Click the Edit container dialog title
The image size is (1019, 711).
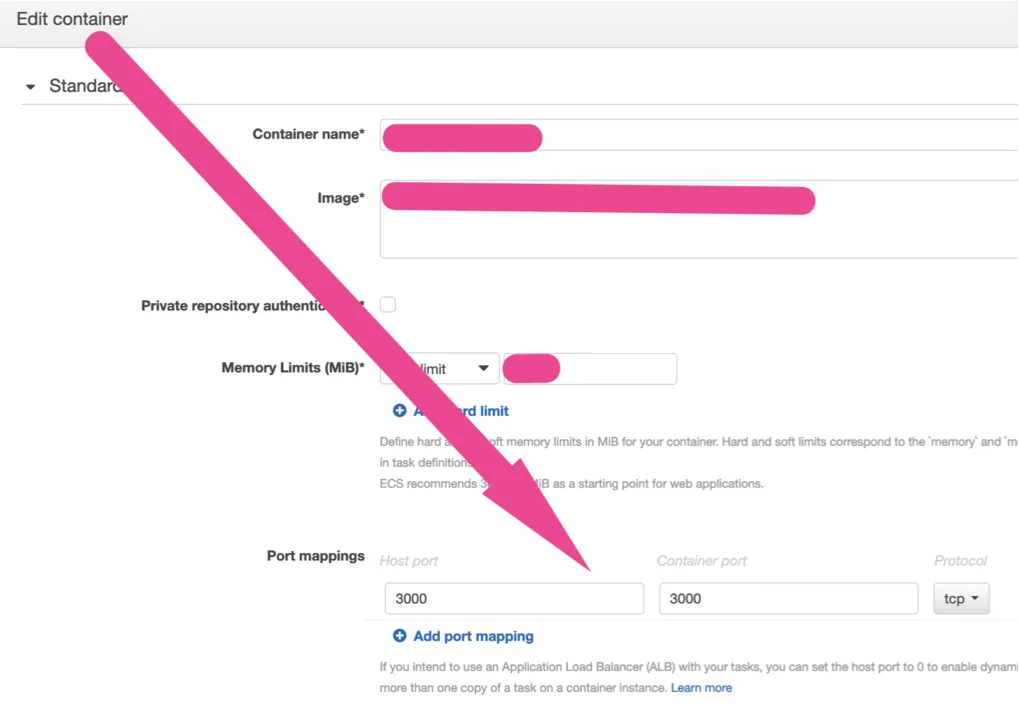(72, 19)
